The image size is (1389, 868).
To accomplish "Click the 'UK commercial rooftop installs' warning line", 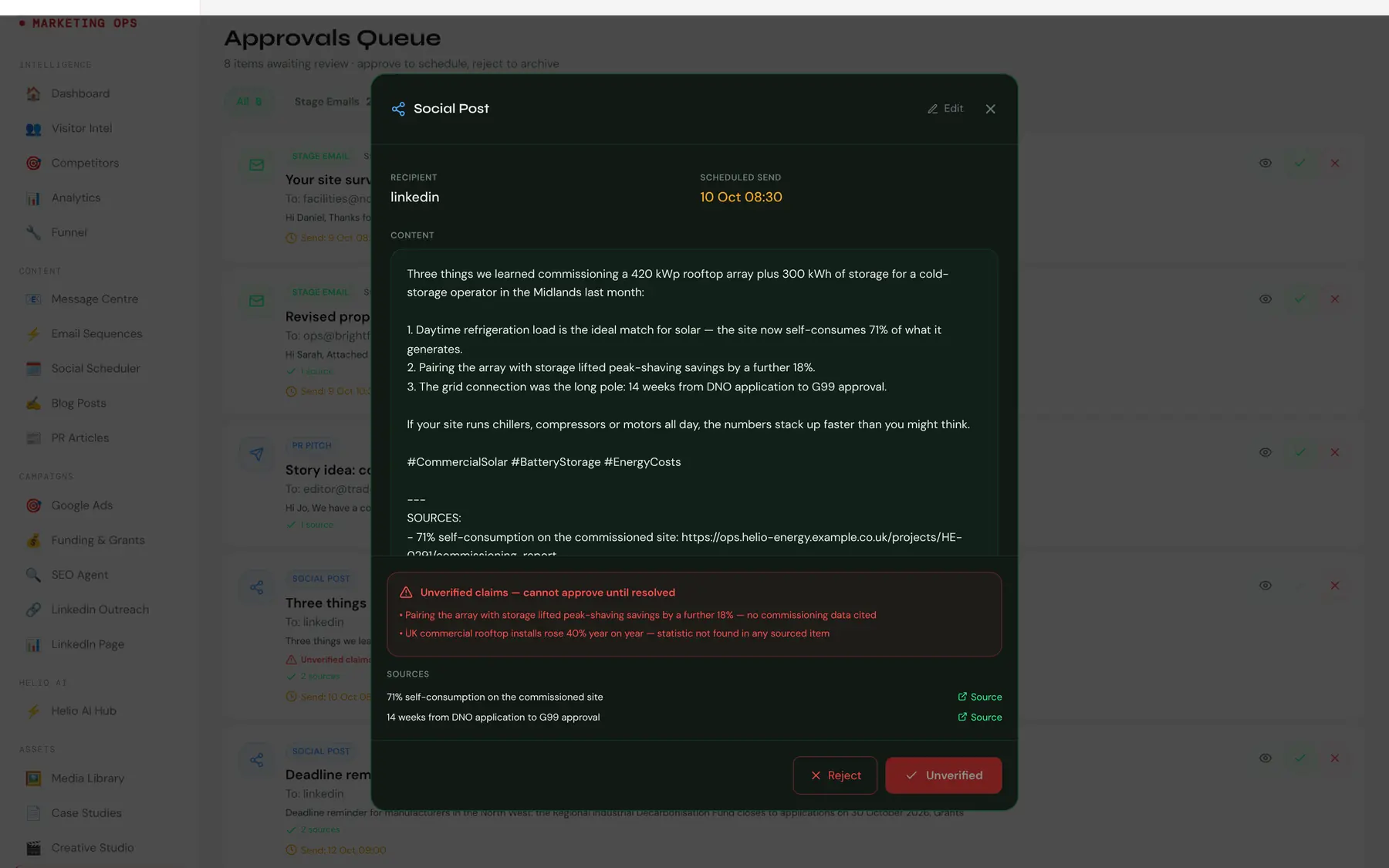I will [x=614, y=633].
